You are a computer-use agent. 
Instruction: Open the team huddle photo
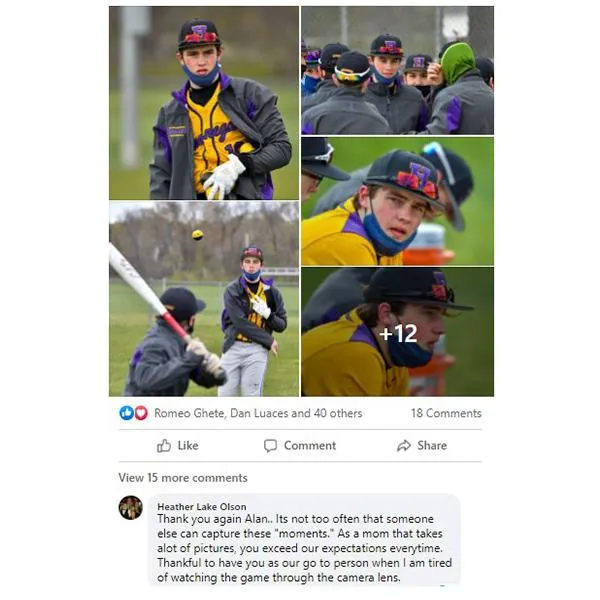[x=397, y=70]
